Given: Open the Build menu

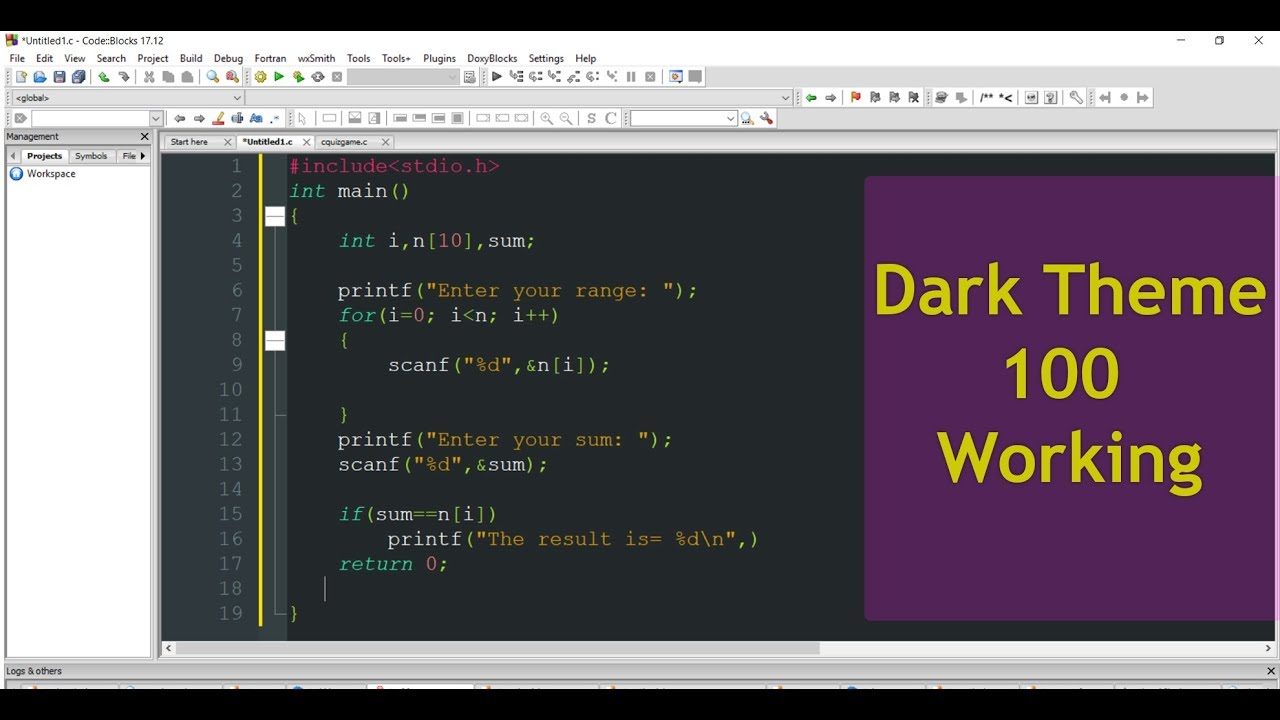Looking at the screenshot, I should point(191,58).
